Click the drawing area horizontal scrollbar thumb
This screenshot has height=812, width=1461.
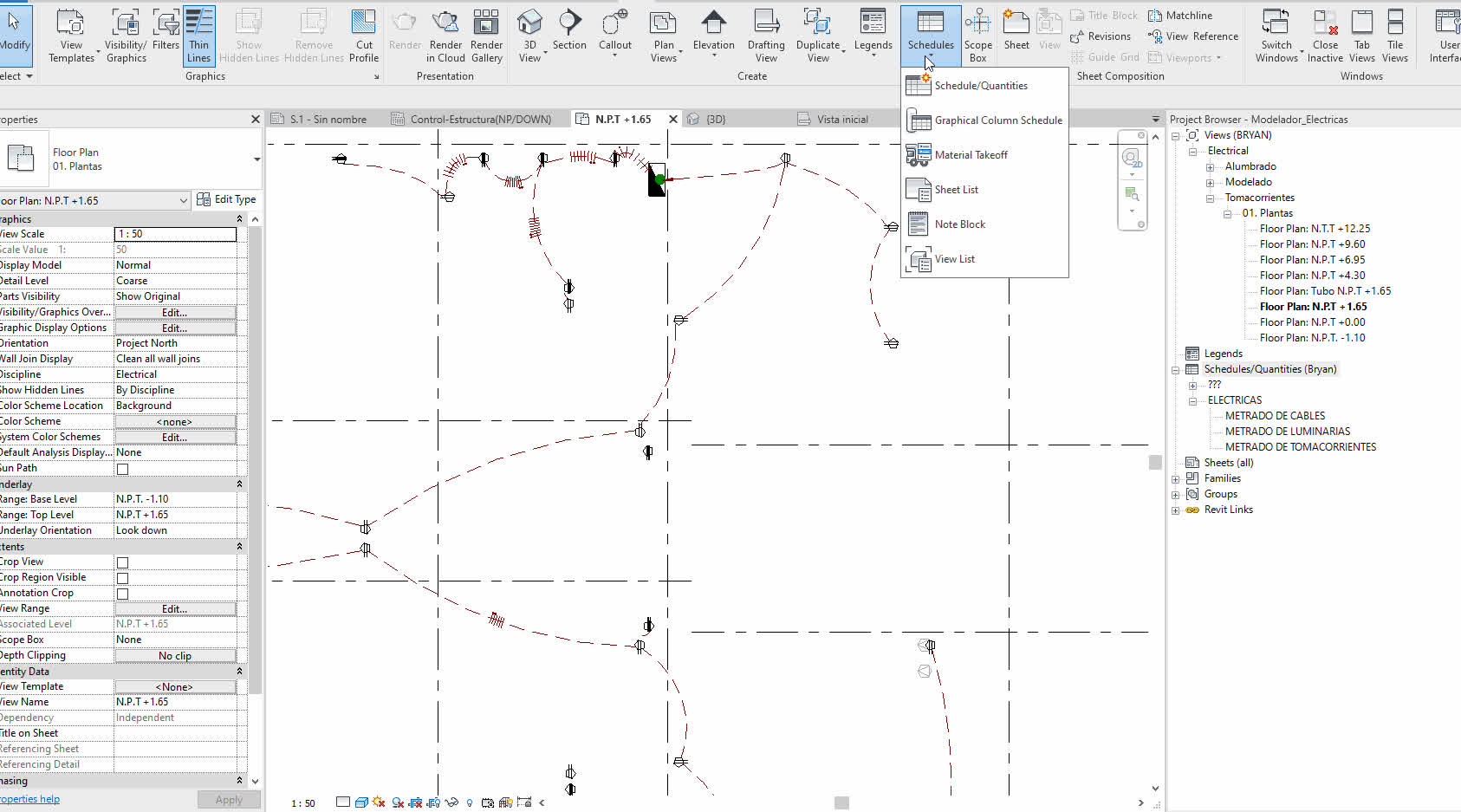tap(841, 803)
